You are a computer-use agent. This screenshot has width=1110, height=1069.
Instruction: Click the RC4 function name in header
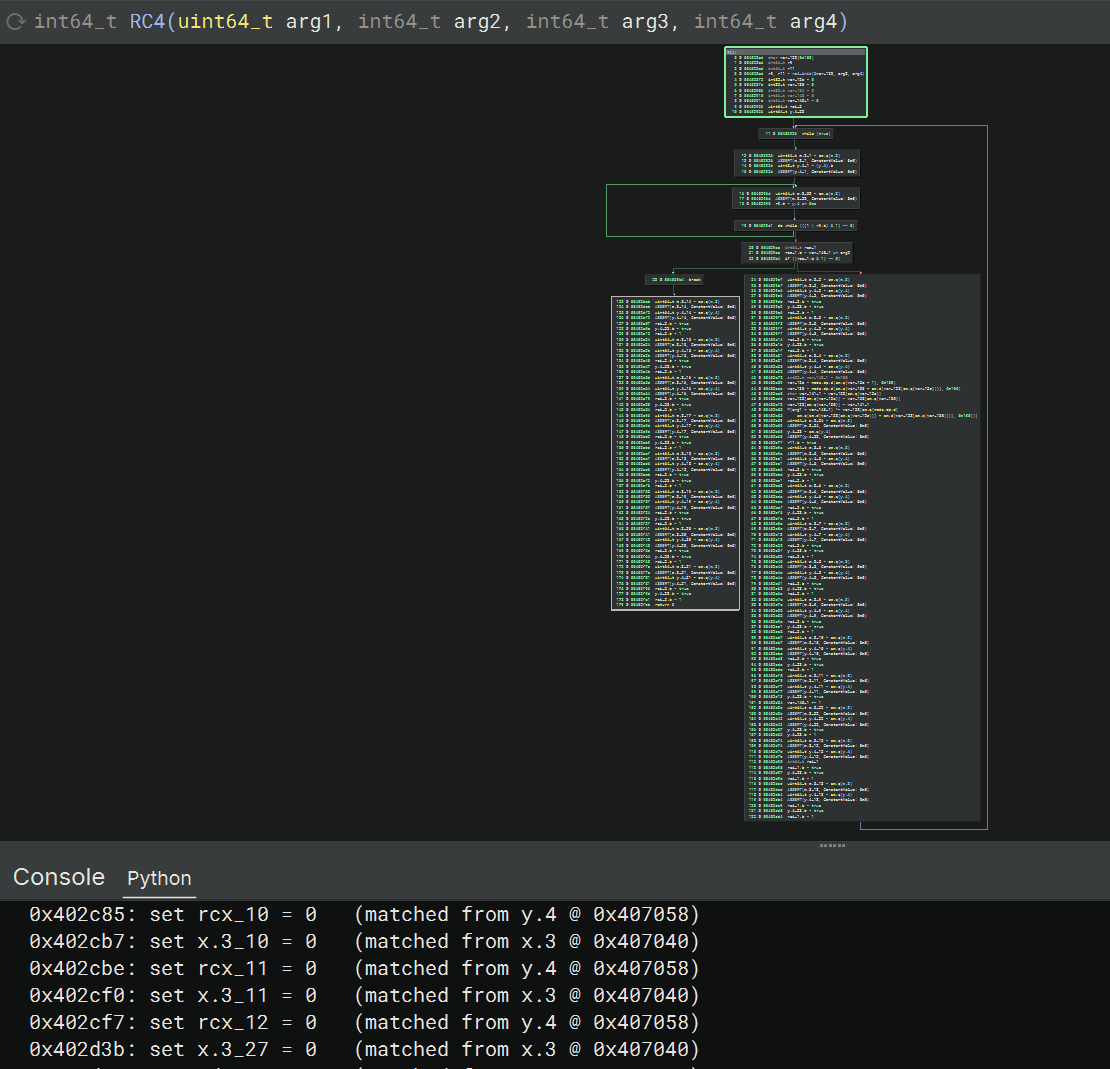click(147, 22)
